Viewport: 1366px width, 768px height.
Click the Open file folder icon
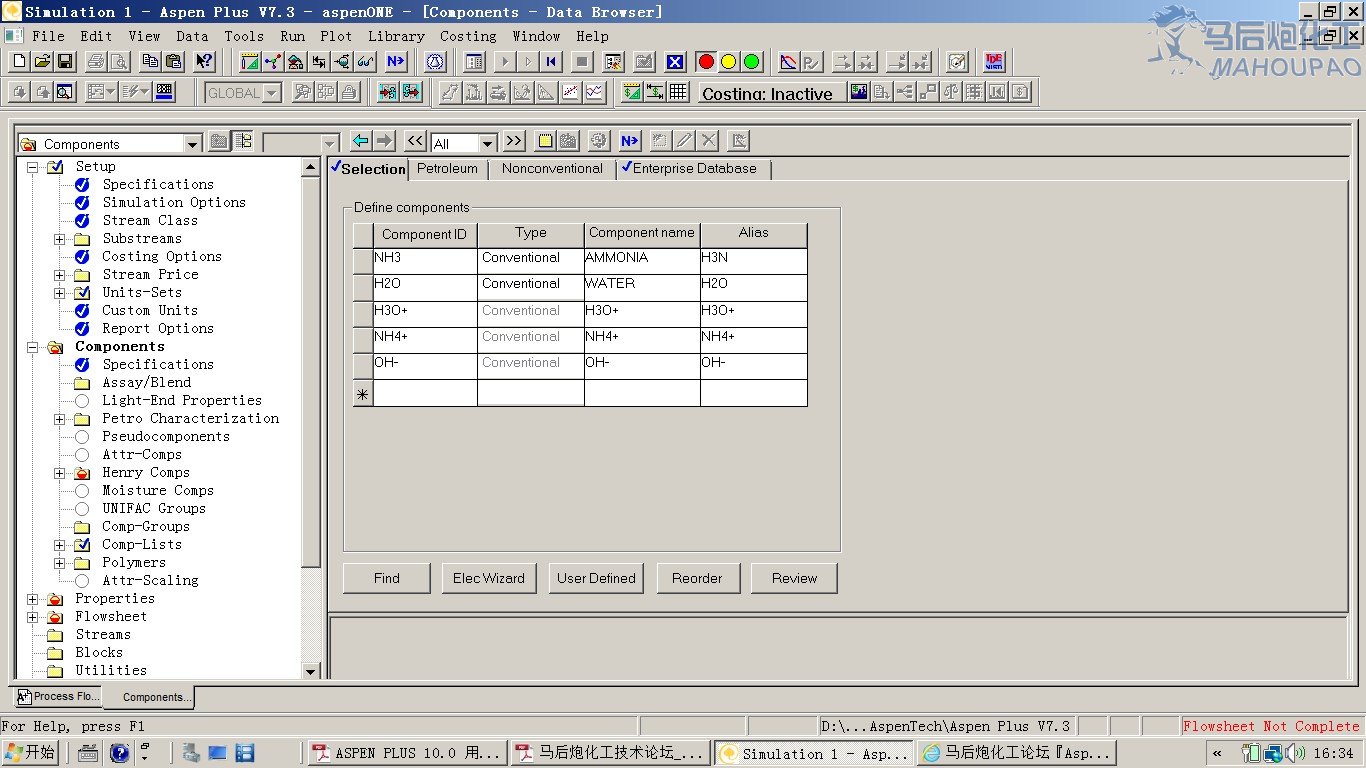coord(43,62)
